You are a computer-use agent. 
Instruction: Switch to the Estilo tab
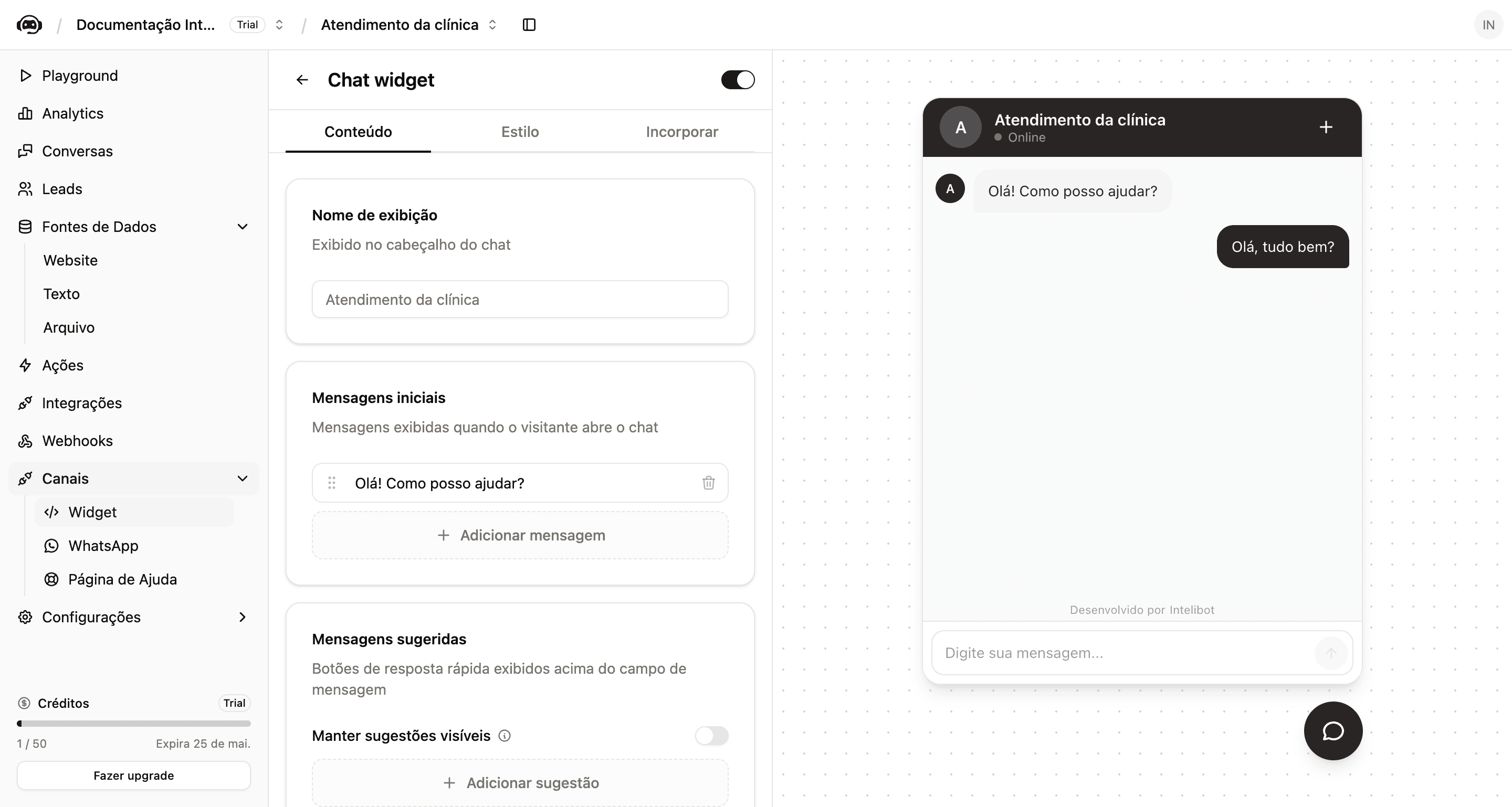click(520, 132)
